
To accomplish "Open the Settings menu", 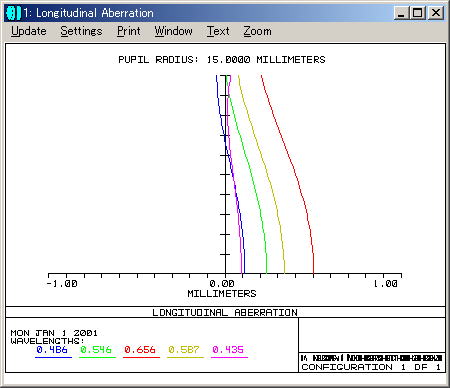I will [81, 31].
